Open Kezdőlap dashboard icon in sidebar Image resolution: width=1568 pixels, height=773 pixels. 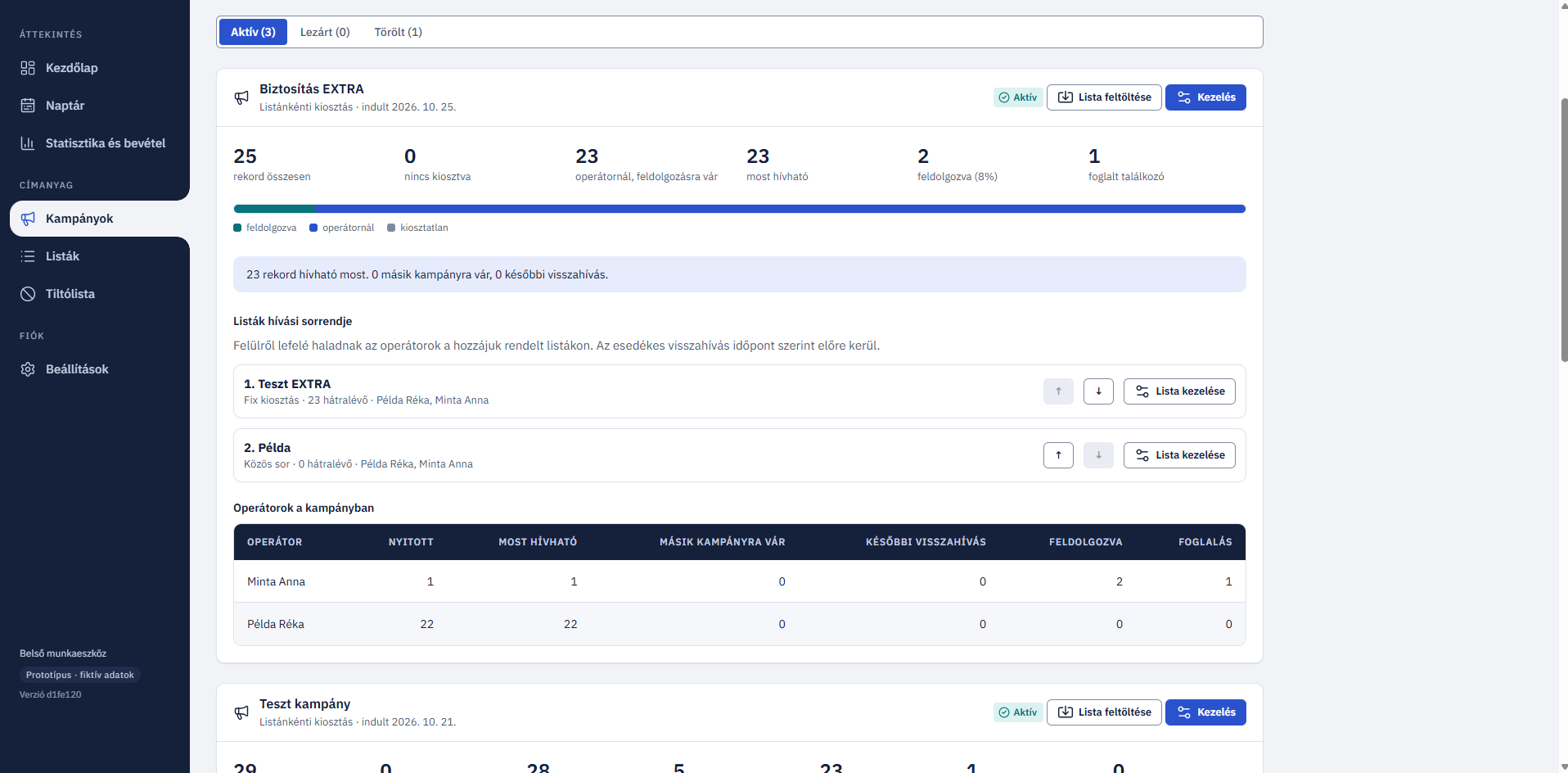(x=28, y=68)
